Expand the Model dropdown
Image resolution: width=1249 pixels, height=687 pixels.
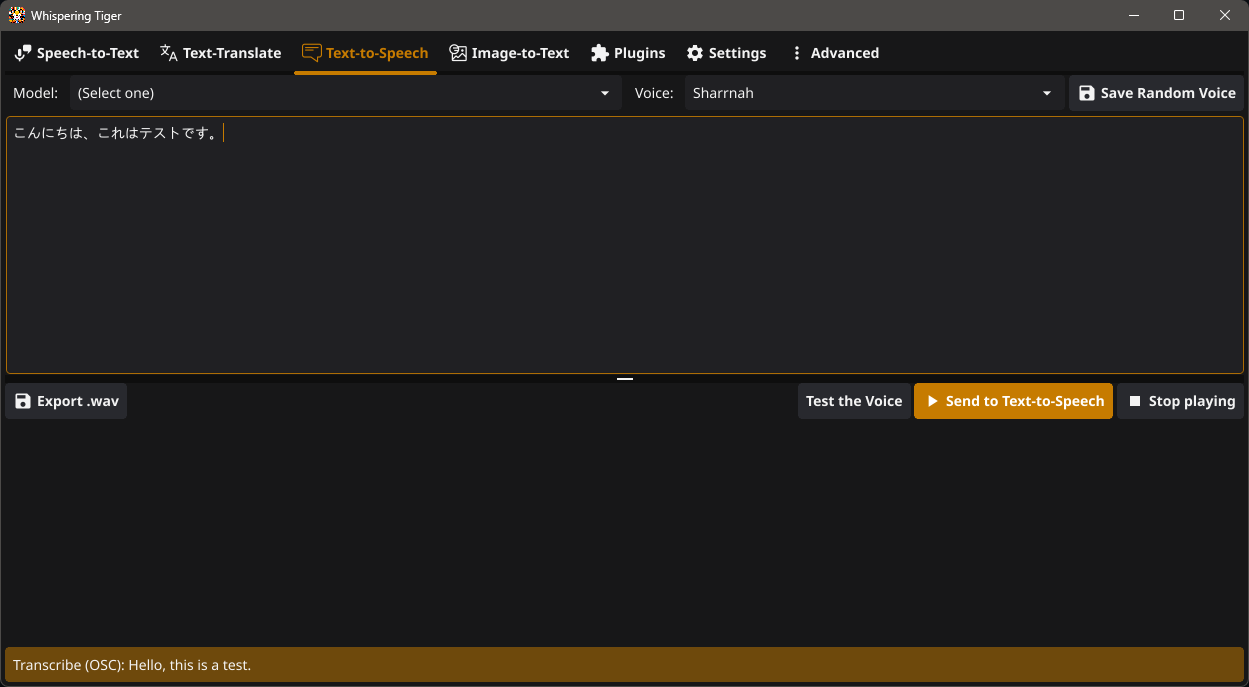[x=345, y=93]
